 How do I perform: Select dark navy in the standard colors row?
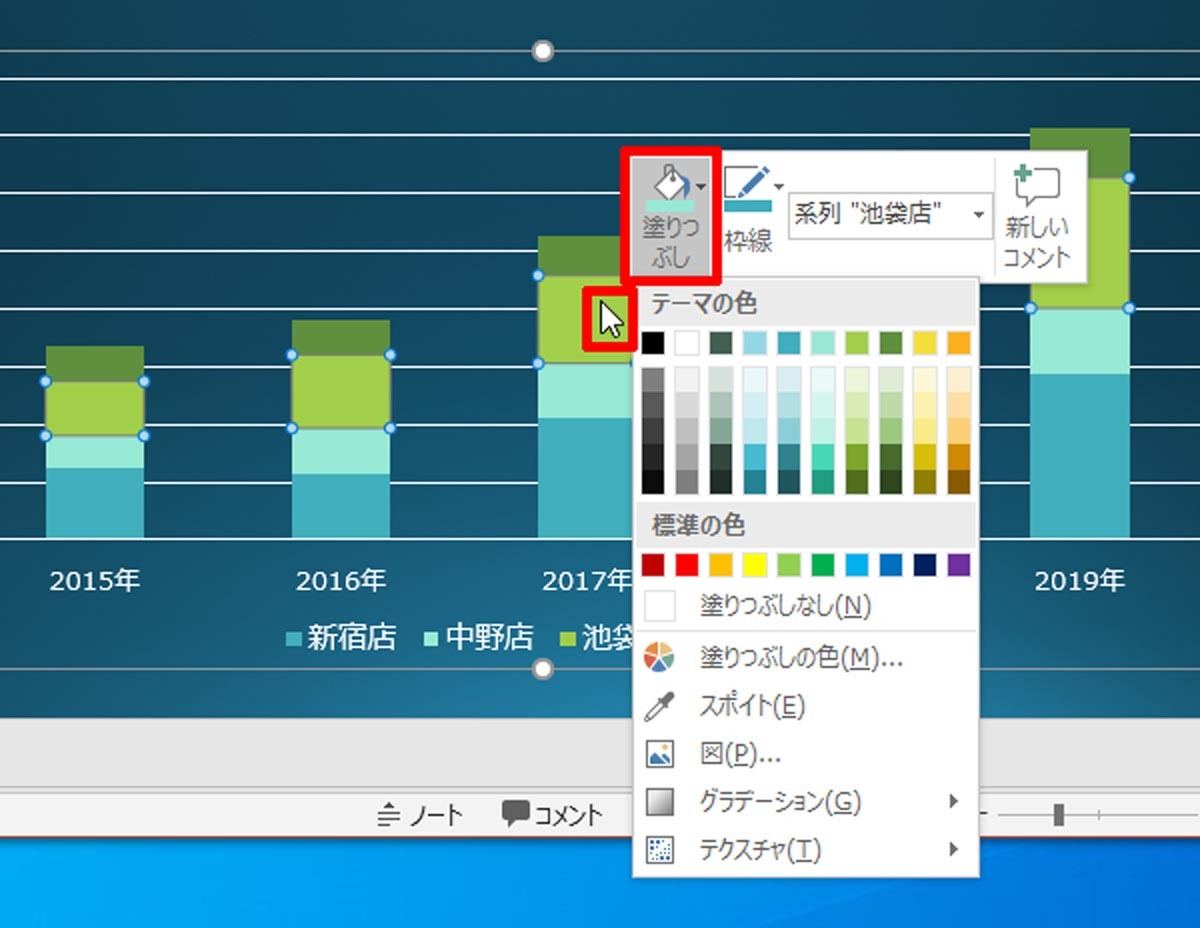coord(925,565)
